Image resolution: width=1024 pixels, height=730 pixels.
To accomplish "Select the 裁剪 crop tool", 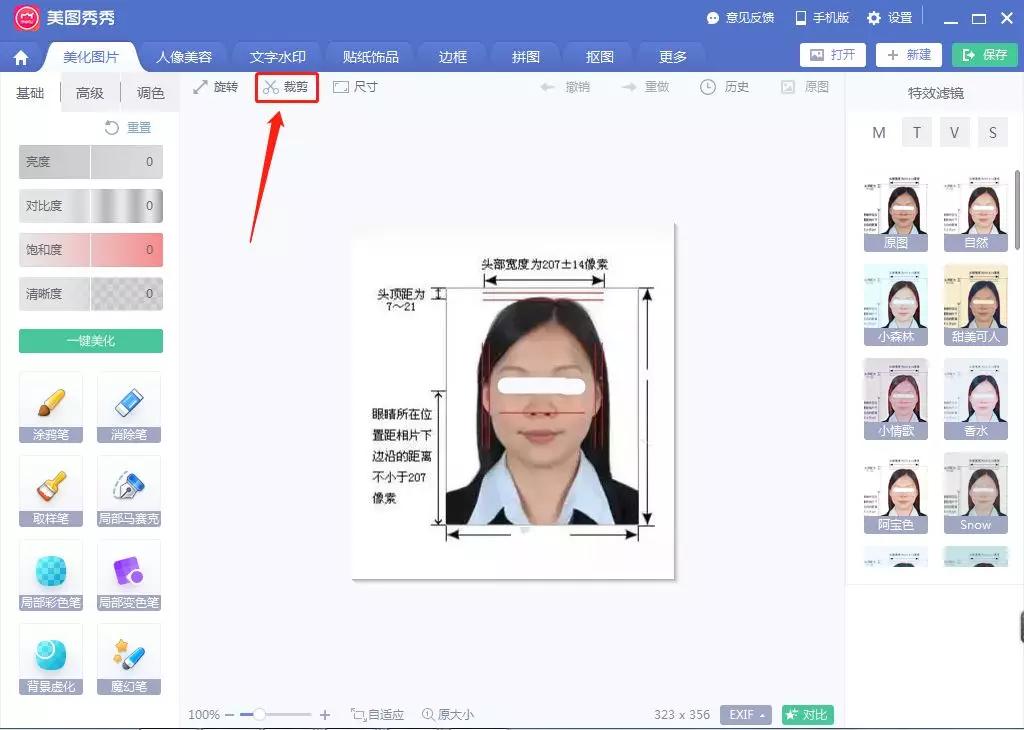I will (286, 87).
